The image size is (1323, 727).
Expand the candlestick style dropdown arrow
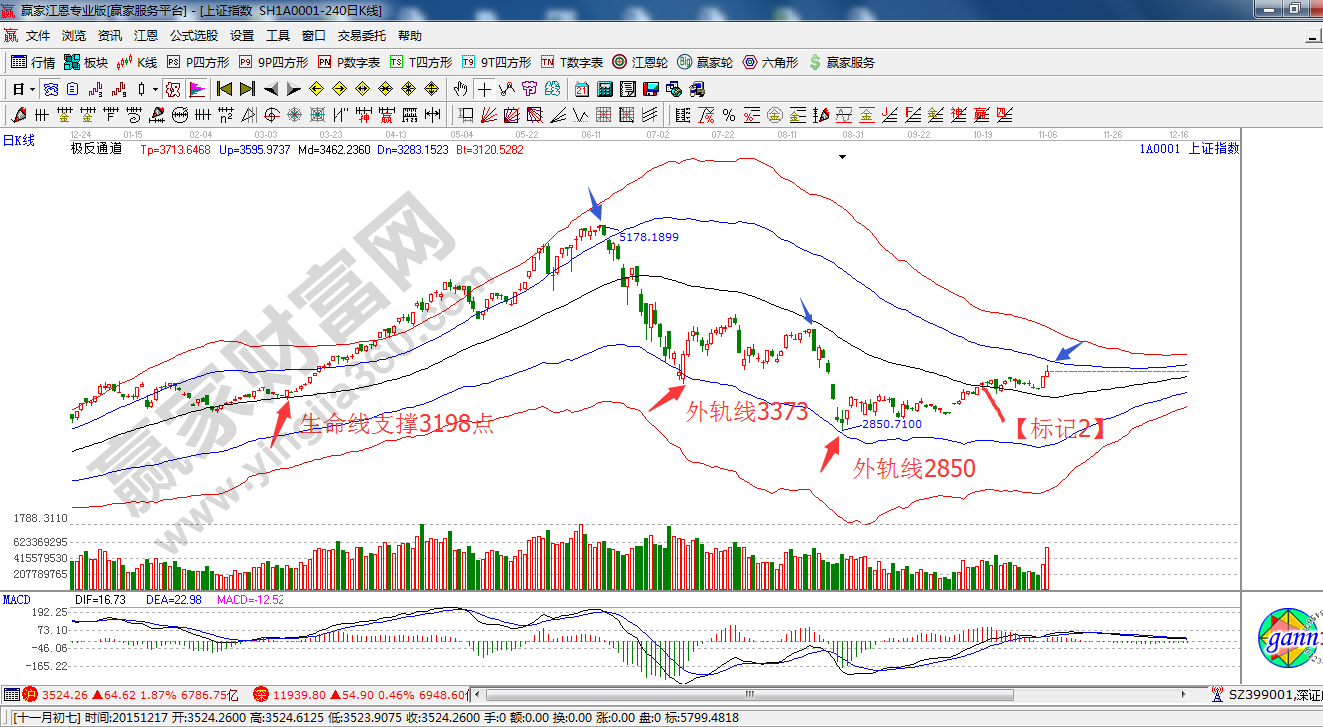click(155, 89)
